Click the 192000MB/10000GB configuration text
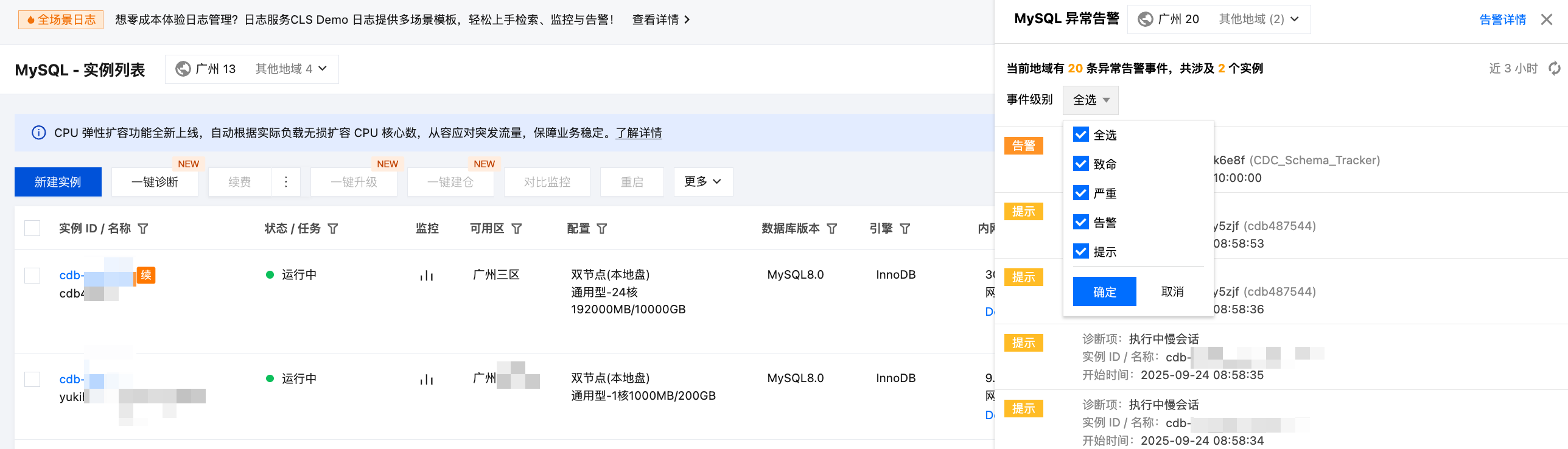The width and height of the screenshot is (1568, 449). (x=628, y=309)
